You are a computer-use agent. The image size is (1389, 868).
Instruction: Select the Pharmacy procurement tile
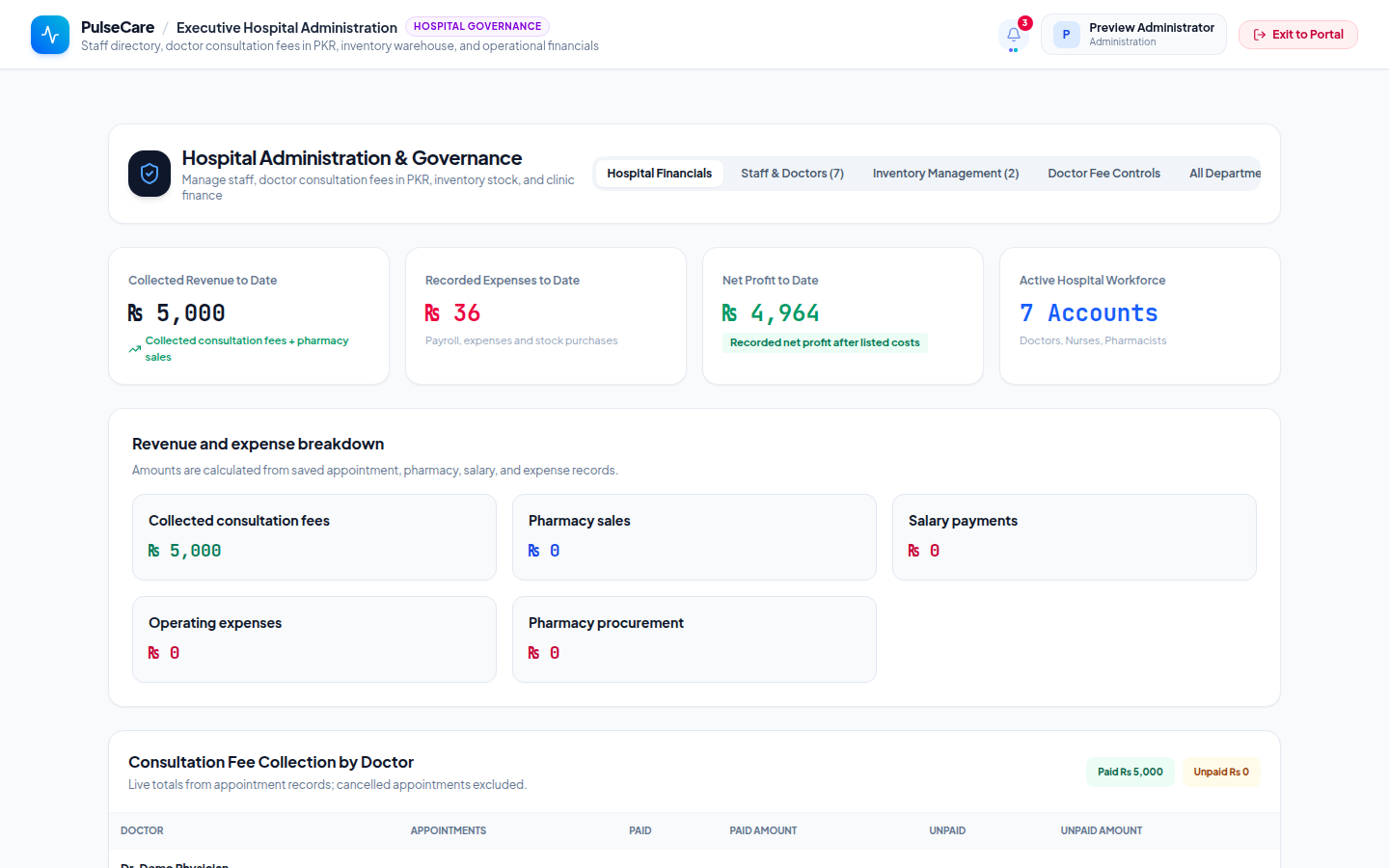pyautogui.click(x=694, y=639)
